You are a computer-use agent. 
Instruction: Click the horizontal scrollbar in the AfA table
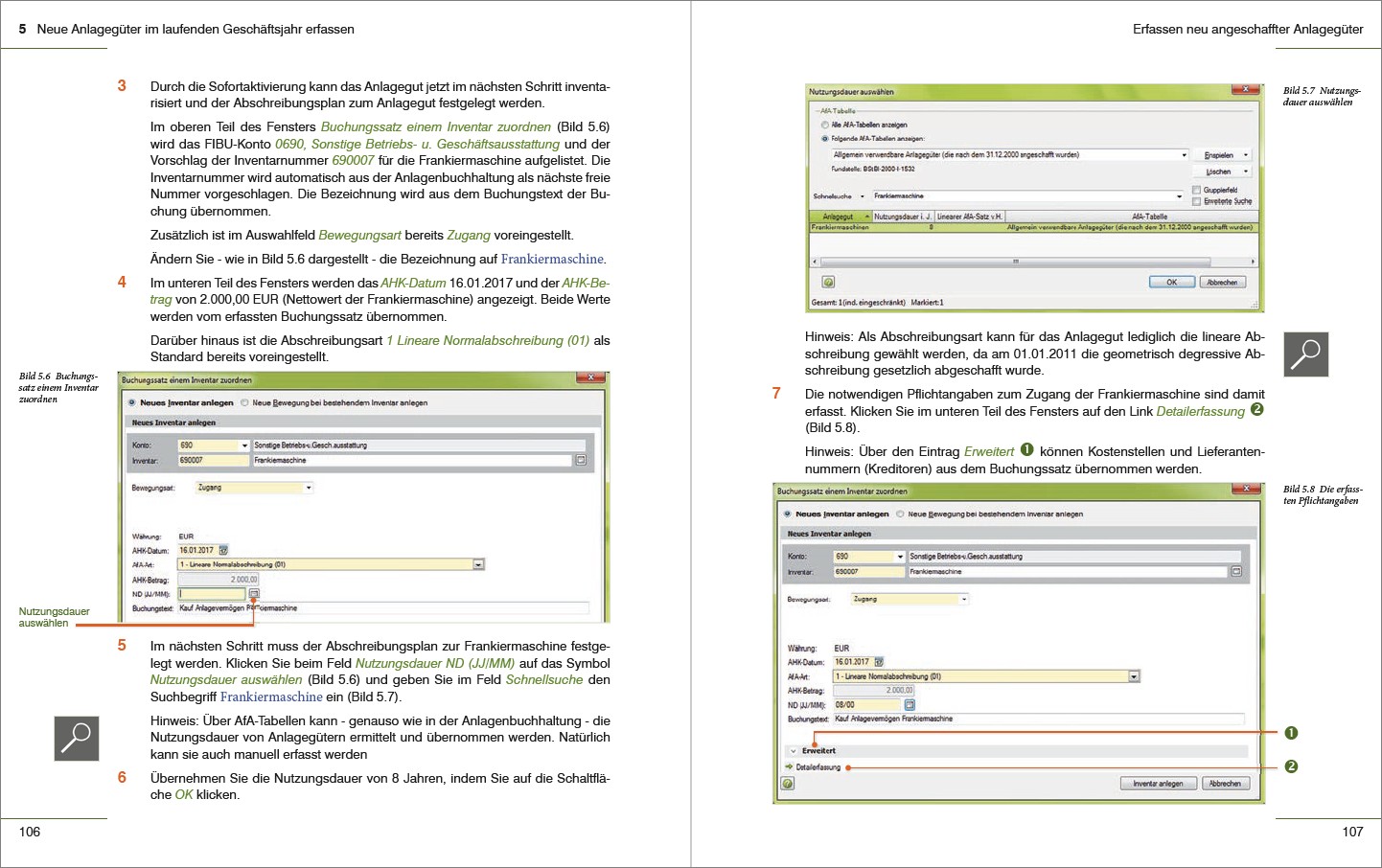[x=1016, y=262]
